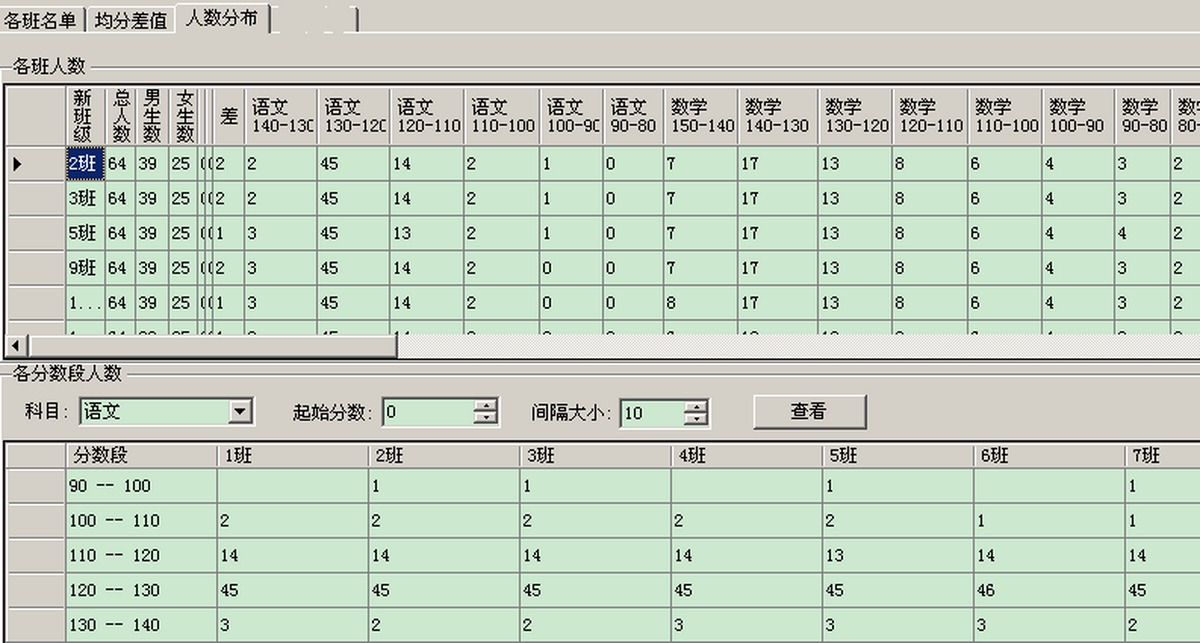The image size is (1200, 643).
Task: Select the 100 -- 110 score range row
Action: tap(141, 521)
